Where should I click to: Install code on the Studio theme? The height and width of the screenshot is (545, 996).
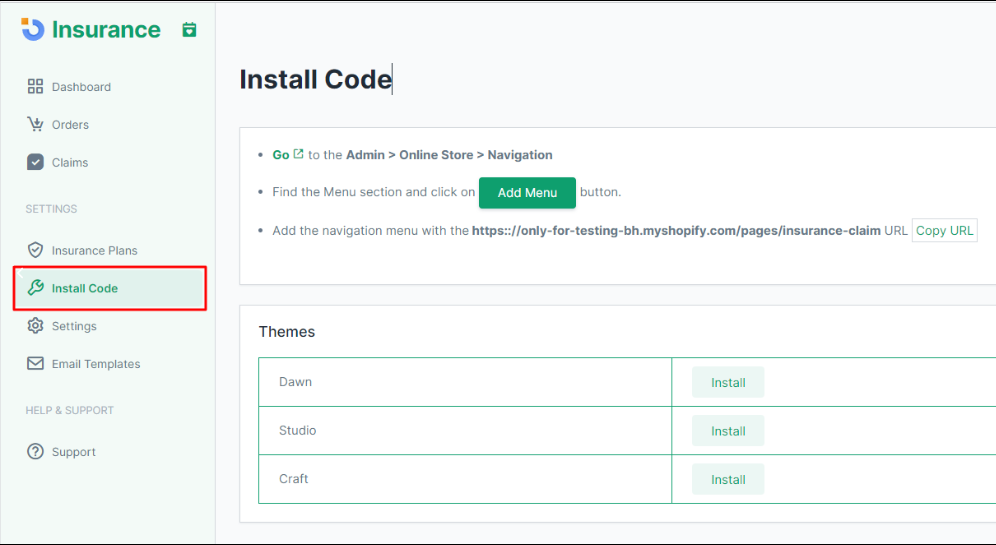[x=728, y=431]
